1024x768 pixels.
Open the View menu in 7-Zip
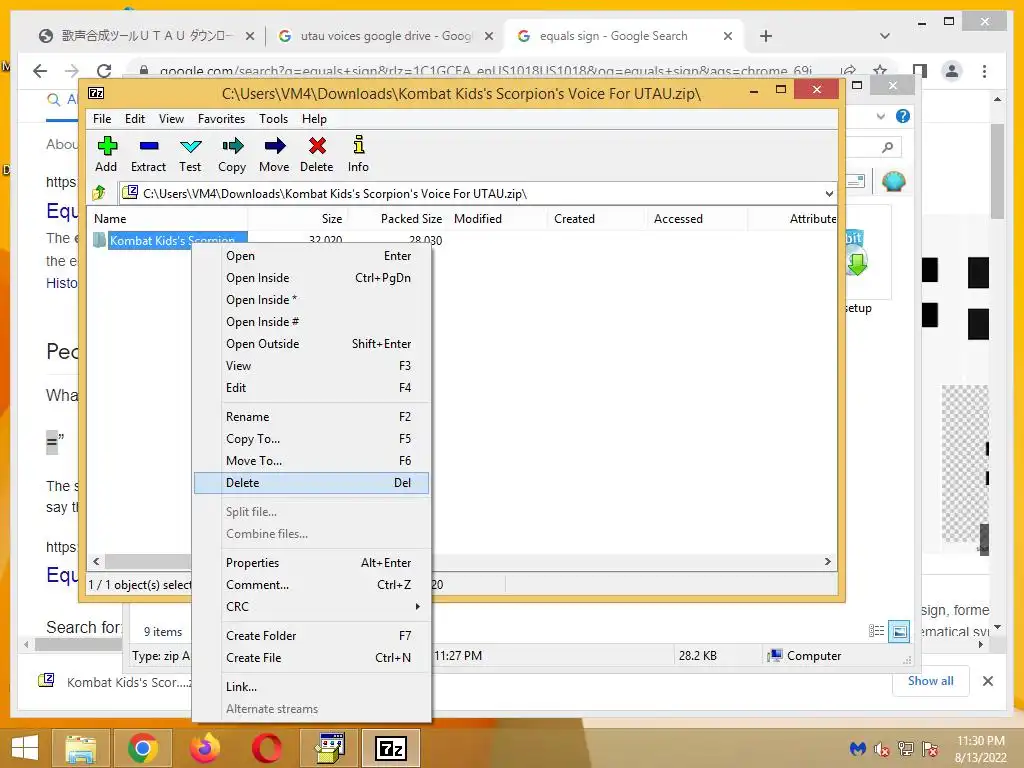pyautogui.click(x=171, y=119)
